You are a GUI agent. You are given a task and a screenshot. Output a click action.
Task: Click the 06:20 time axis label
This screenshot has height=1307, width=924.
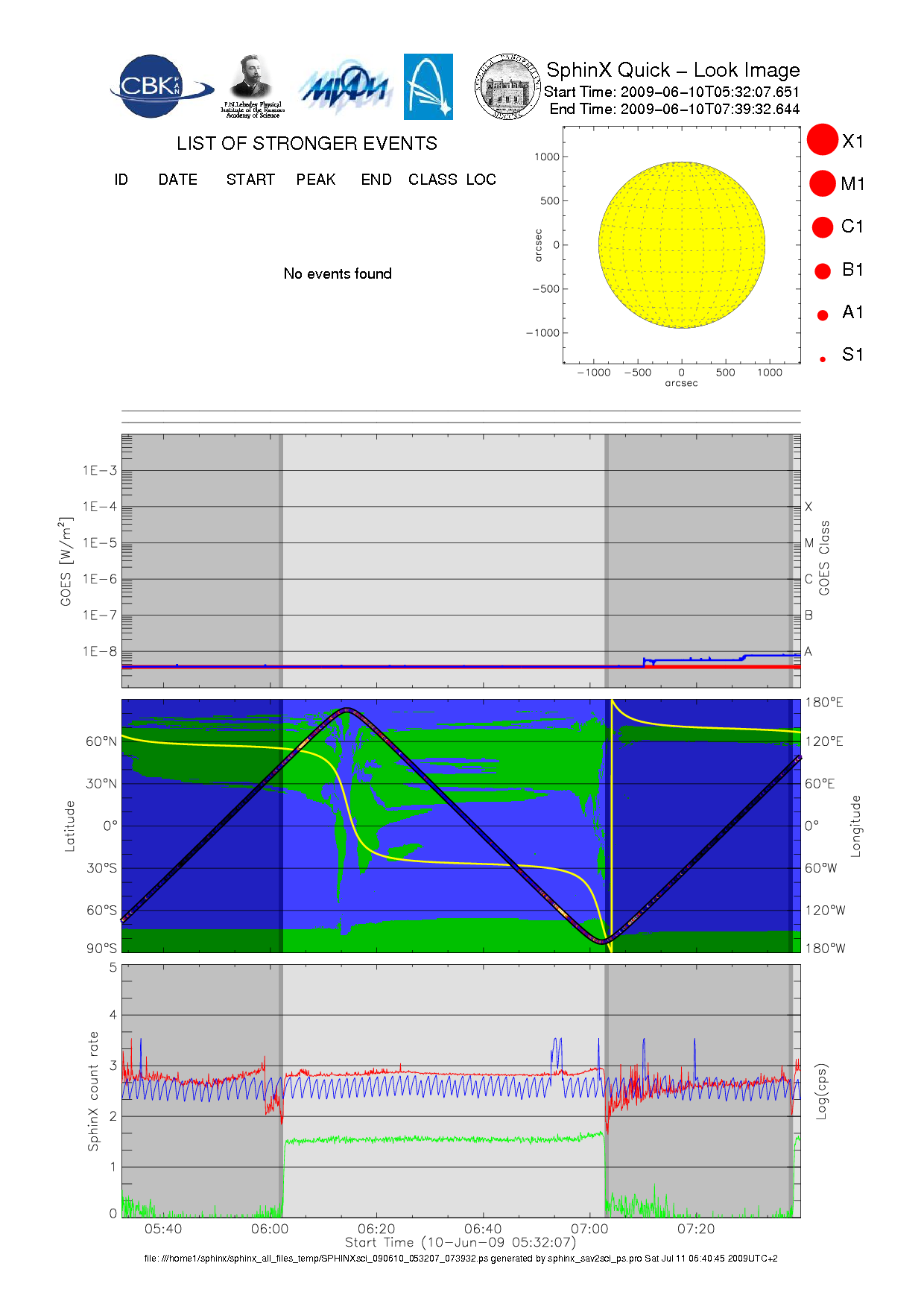(x=376, y=1229)
